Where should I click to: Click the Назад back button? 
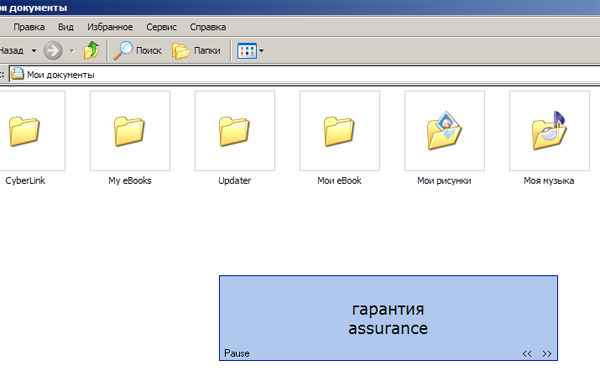(11, 50)
